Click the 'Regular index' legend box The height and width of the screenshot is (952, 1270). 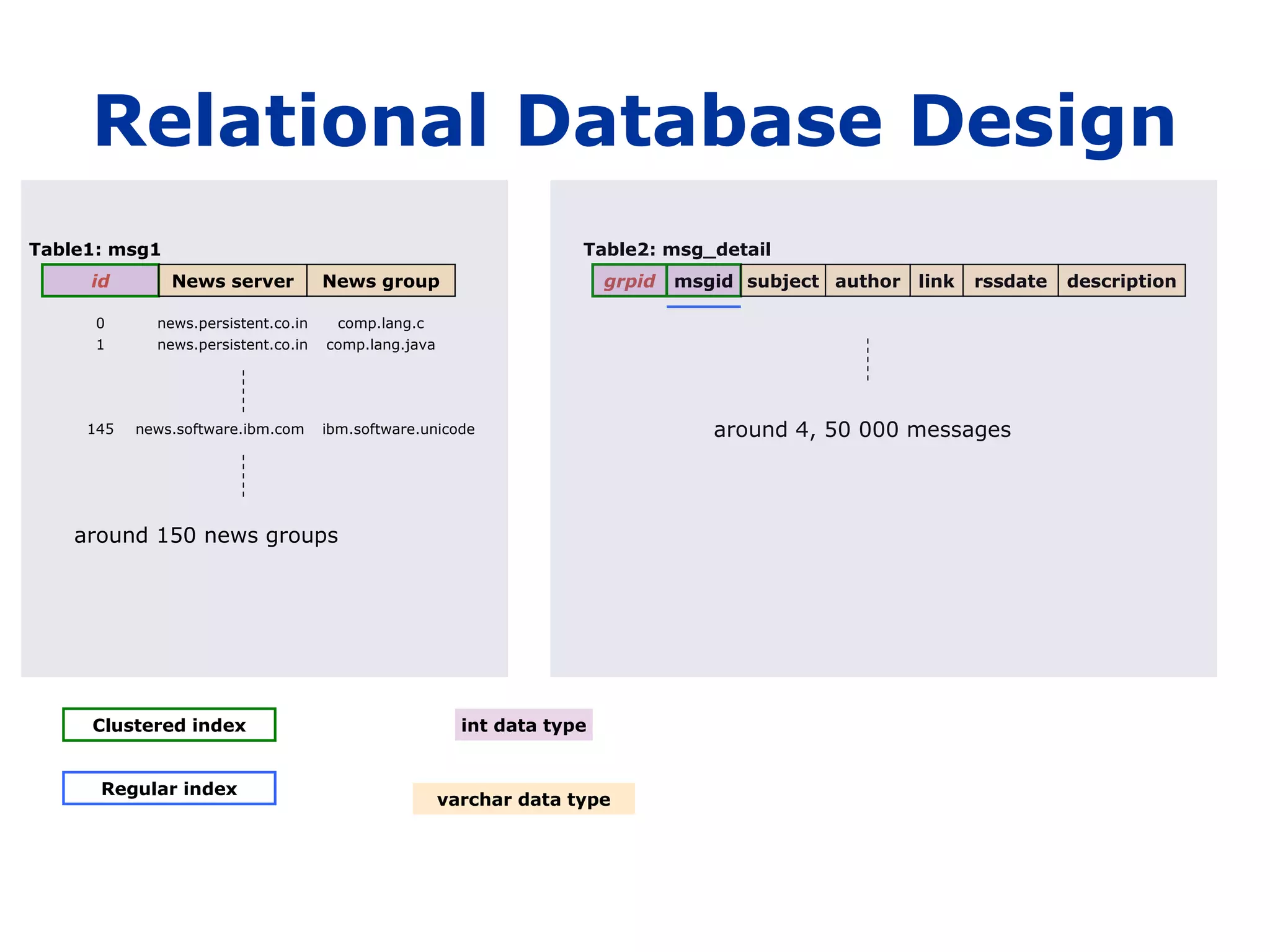pyautogui.click(x=169, y=788)
